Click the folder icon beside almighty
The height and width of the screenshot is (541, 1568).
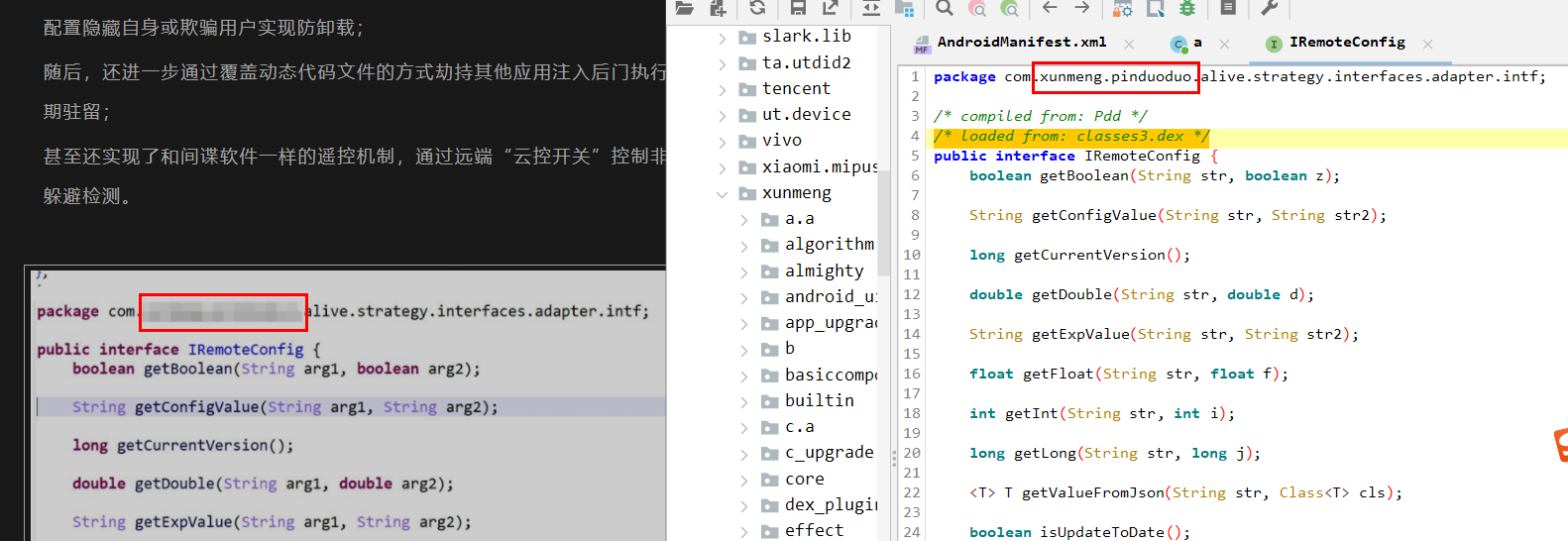pyautogui.click(x=770, y=271)
